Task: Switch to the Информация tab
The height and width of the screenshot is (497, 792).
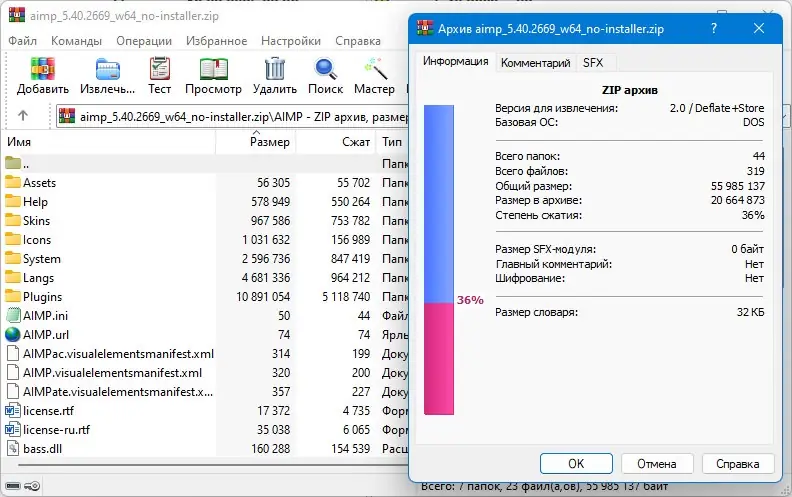Action: (456, 61)
